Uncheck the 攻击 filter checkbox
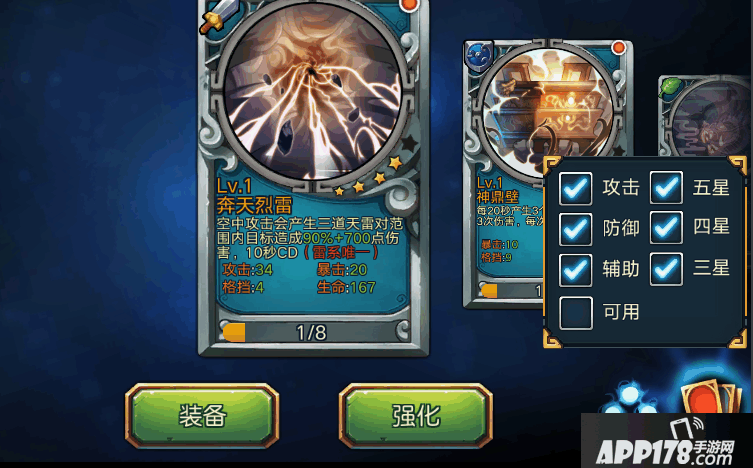The image size is (753, 468). click(575, 188)
